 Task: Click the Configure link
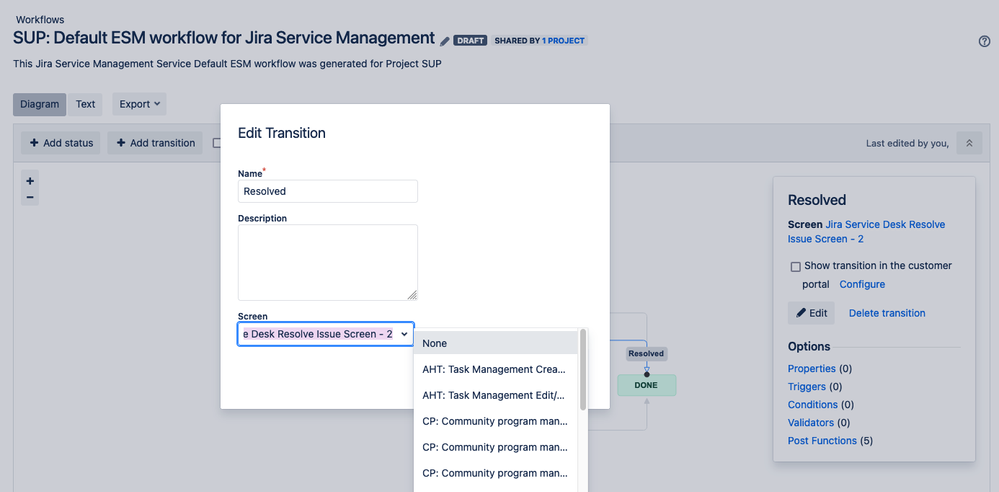(862, 284)
